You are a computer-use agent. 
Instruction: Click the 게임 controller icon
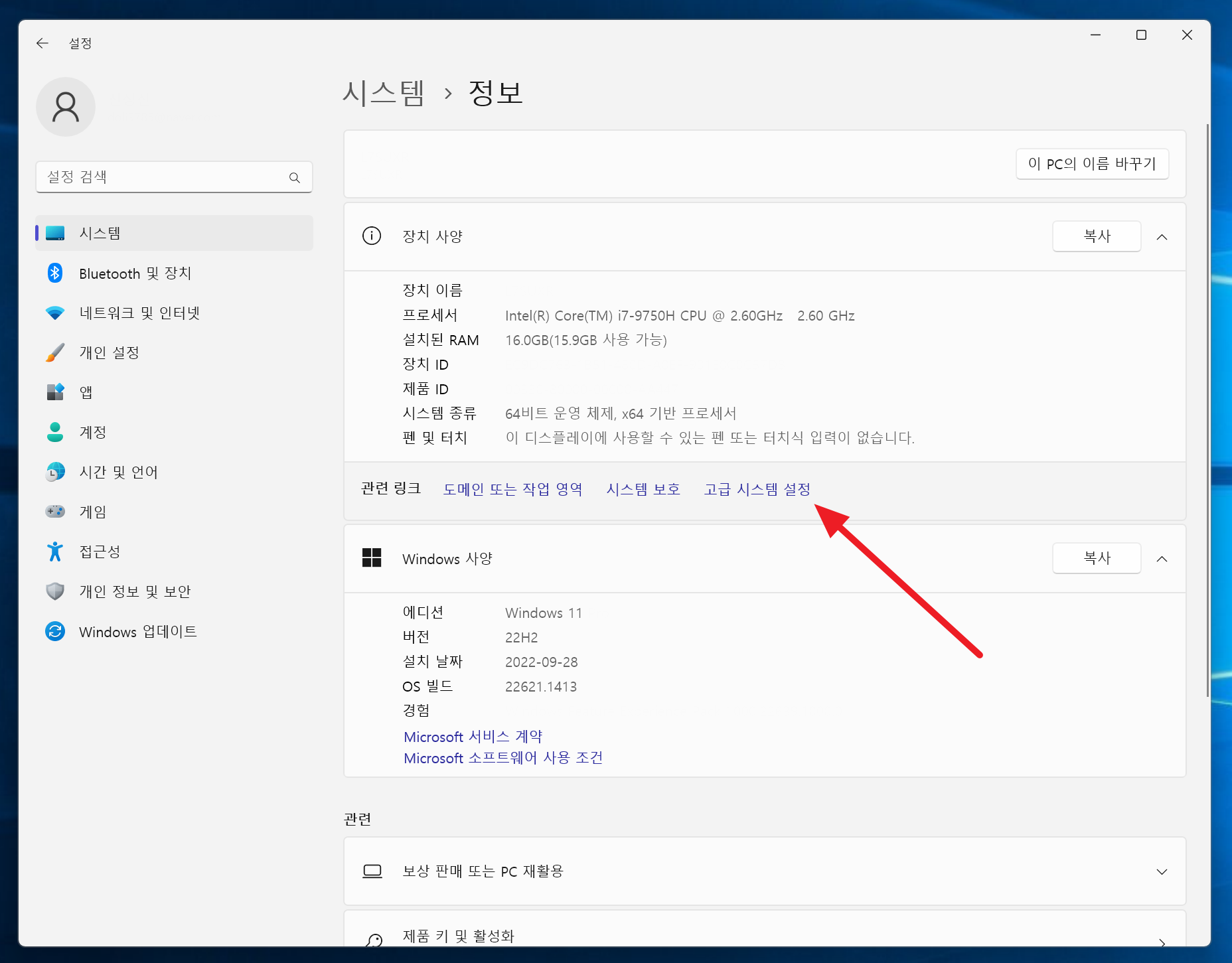pos(55,512)
